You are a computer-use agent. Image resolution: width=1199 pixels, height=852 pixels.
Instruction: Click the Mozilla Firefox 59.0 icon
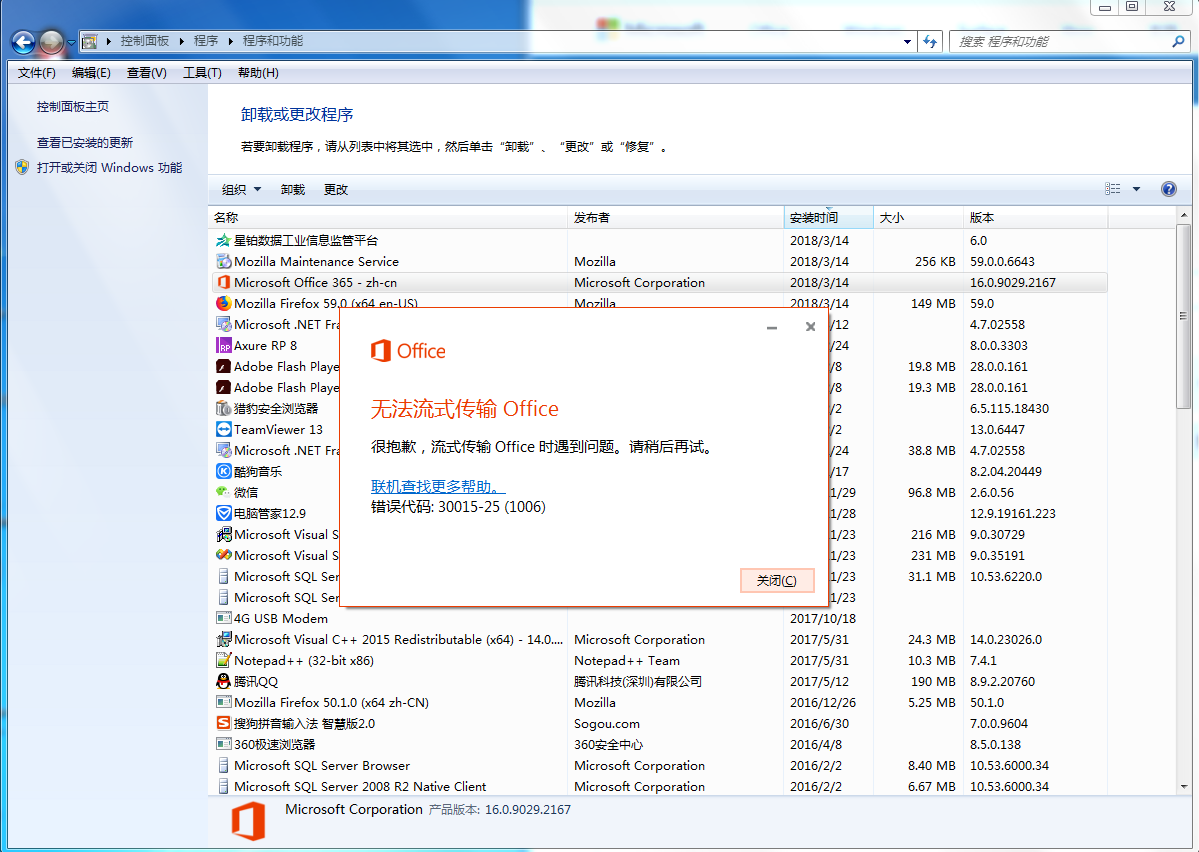[x=223, y=304]
